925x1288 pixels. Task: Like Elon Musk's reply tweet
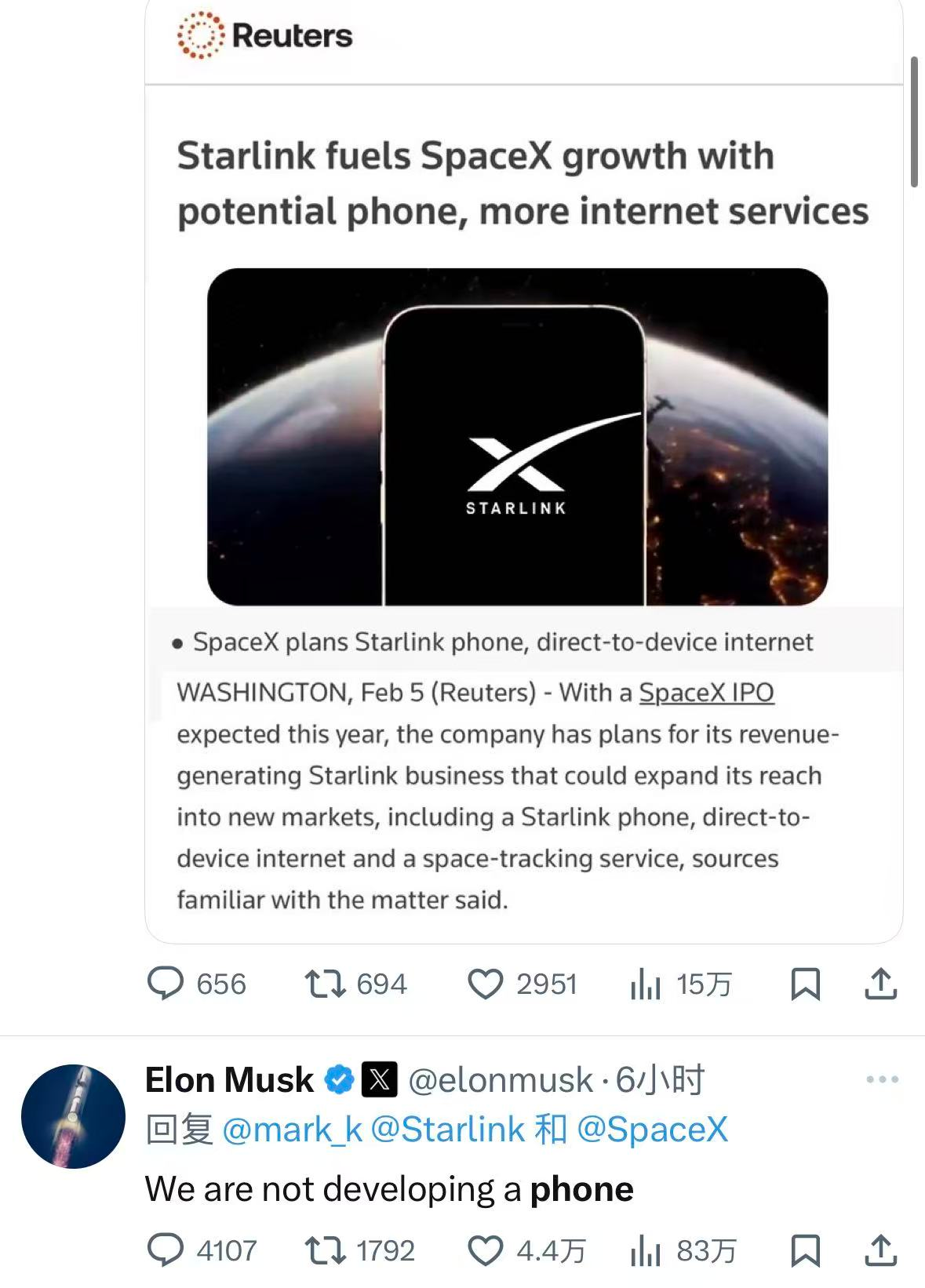485,1250
